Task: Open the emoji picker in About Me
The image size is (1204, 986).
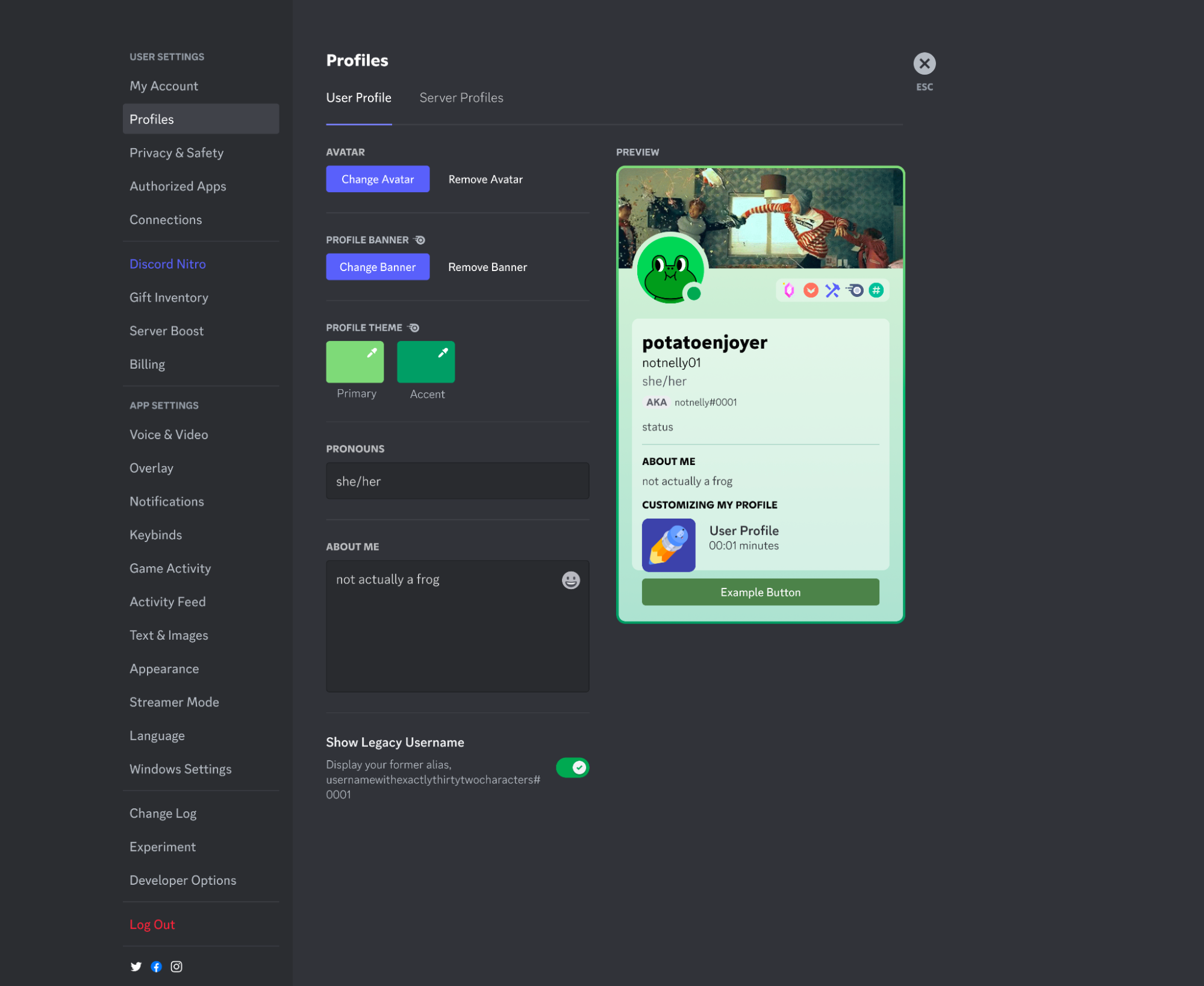Action: click(x=570, y=580)
